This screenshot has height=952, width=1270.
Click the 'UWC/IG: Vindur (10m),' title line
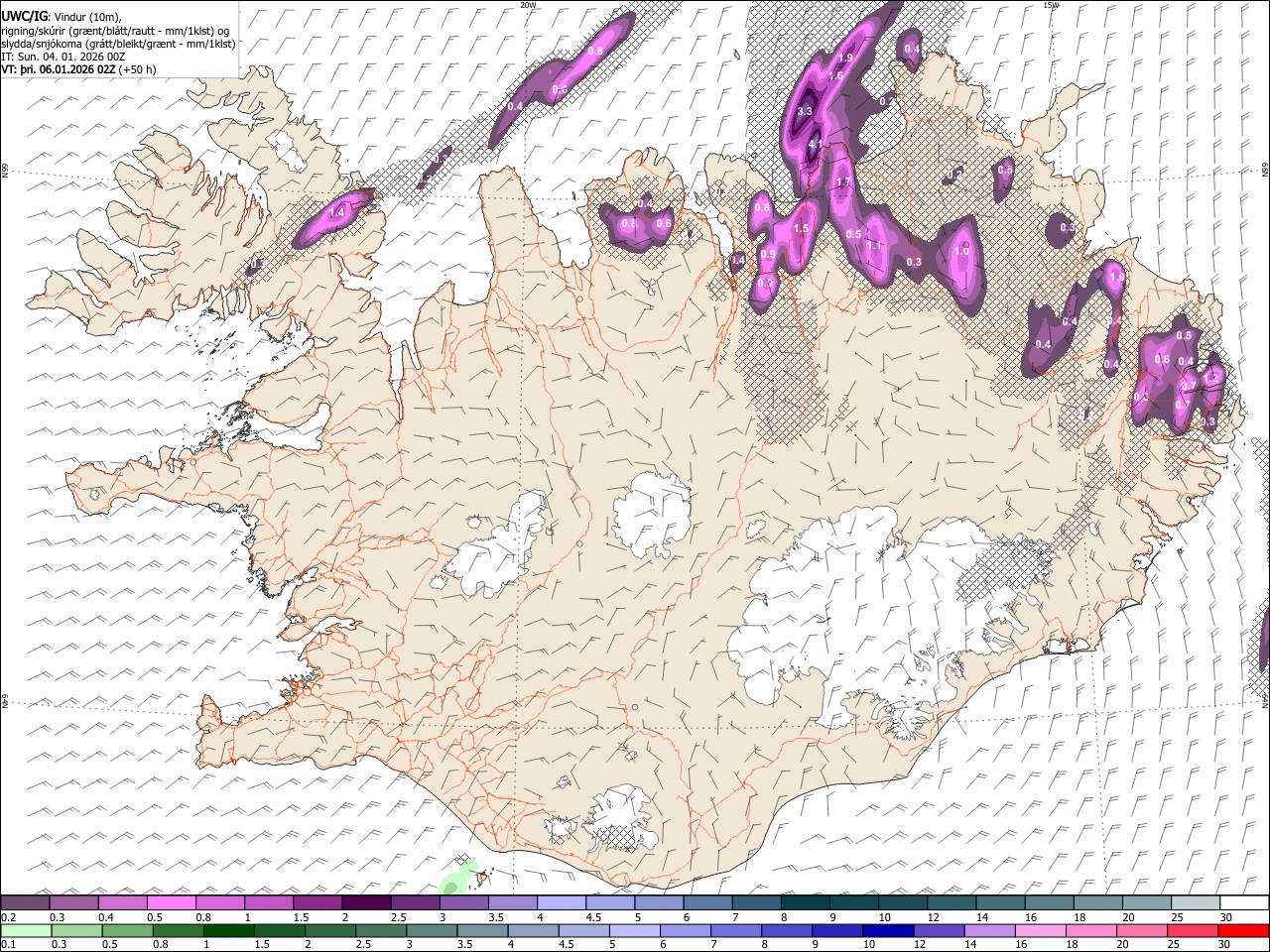click(63, 16)
